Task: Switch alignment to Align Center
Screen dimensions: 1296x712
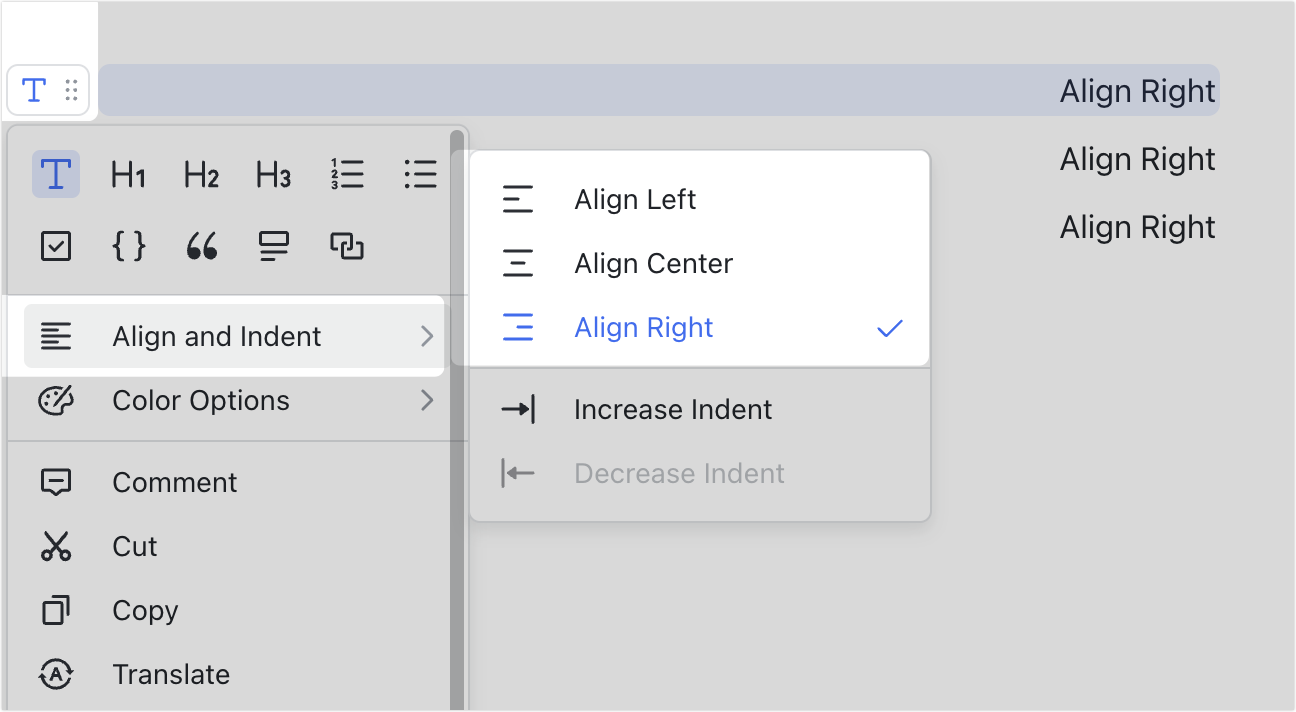Action: [x=652, y=263]
